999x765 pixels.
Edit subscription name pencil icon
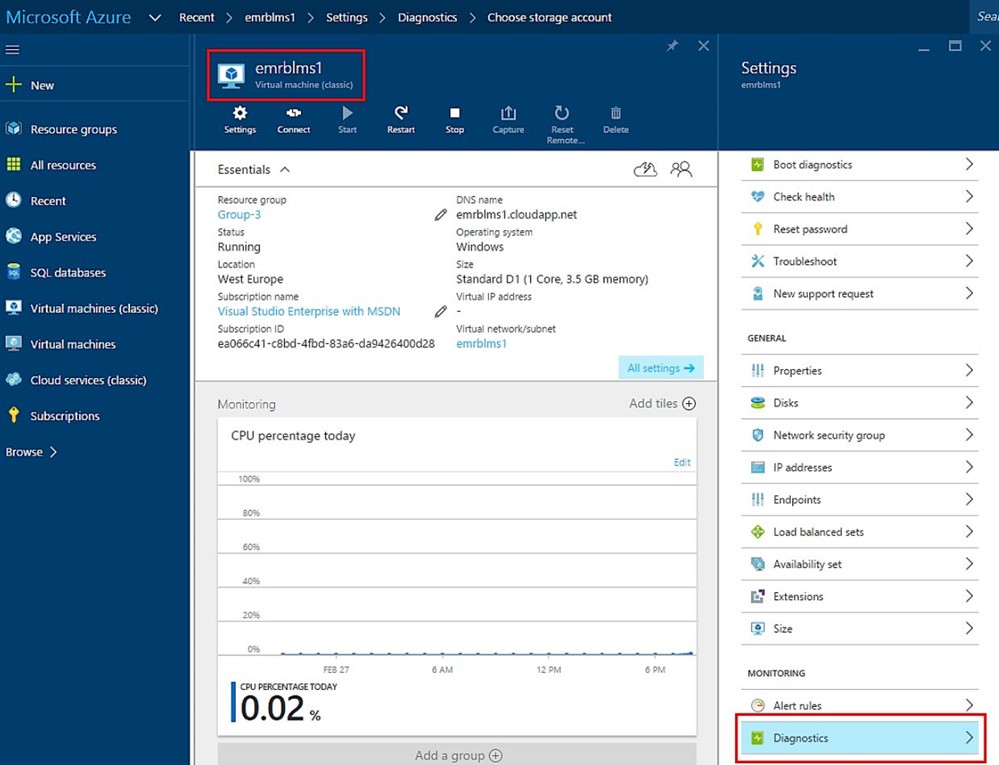point(440,311)
